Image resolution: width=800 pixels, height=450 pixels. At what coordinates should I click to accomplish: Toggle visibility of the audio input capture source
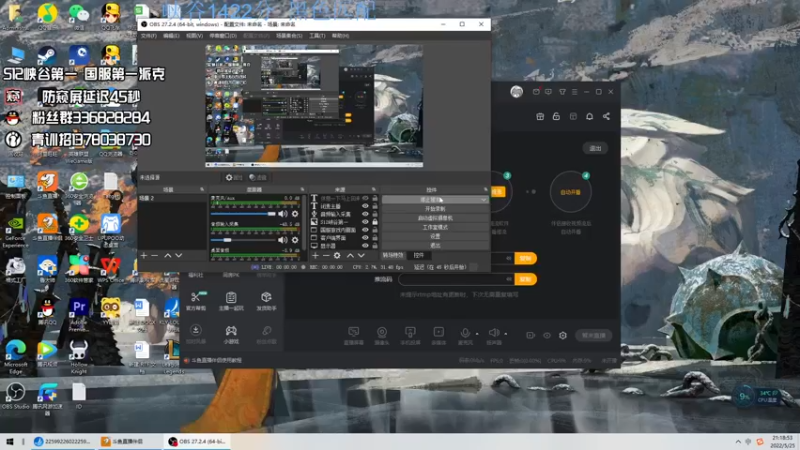coord(365,214)
